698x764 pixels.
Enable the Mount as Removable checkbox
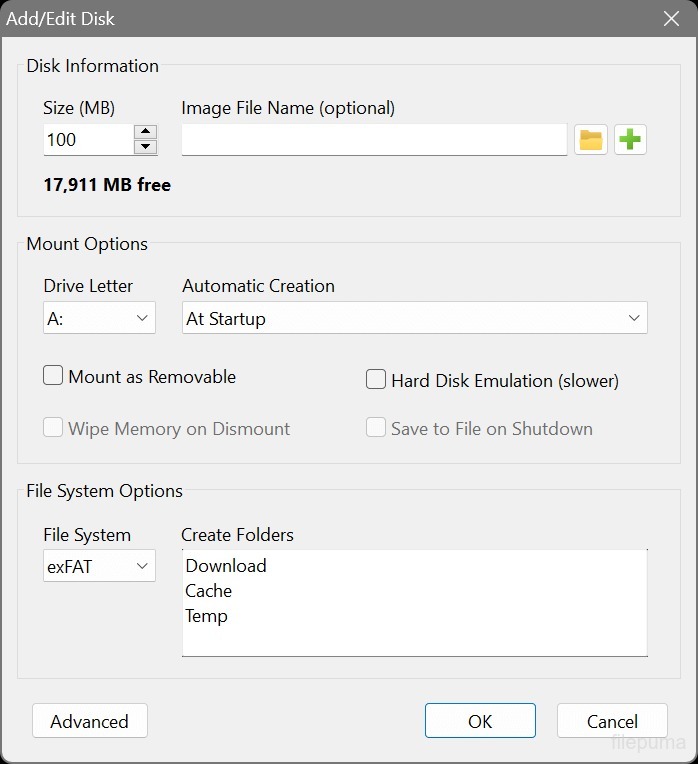coord(54,377)
